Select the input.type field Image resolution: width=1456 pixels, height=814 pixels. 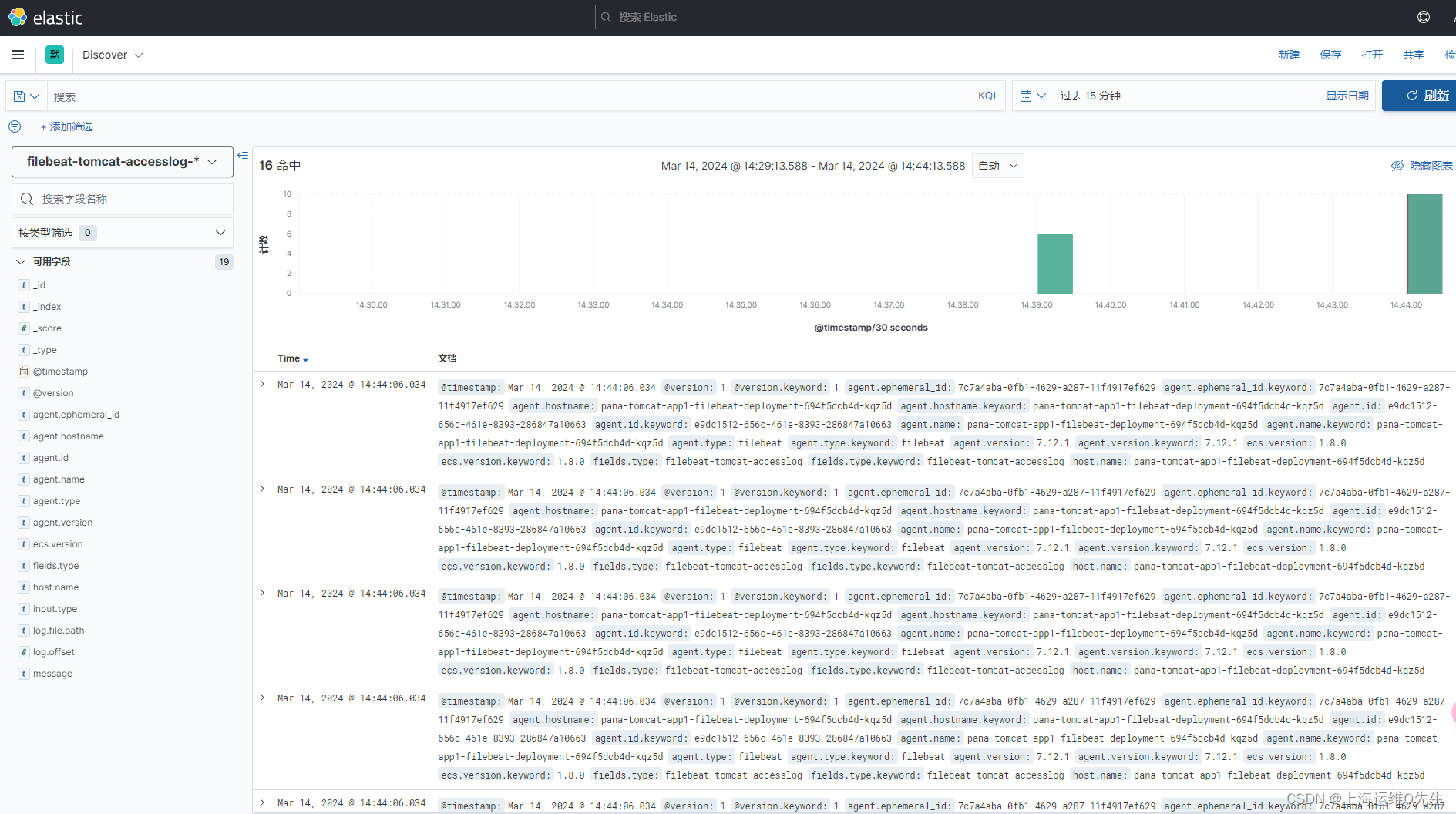(55, 609)
